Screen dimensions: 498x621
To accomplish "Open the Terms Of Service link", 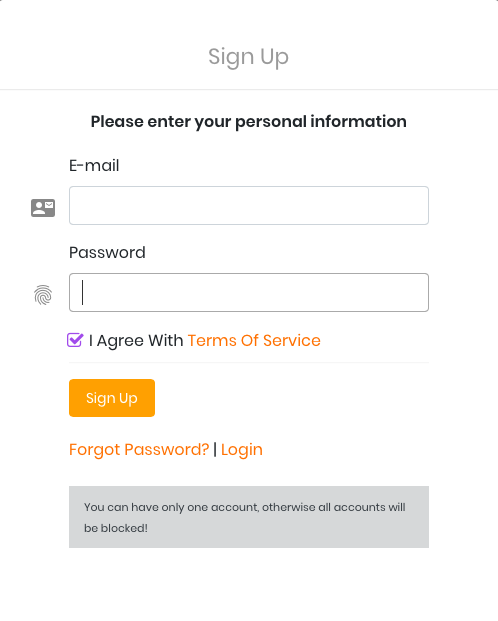I will [254, 341].
